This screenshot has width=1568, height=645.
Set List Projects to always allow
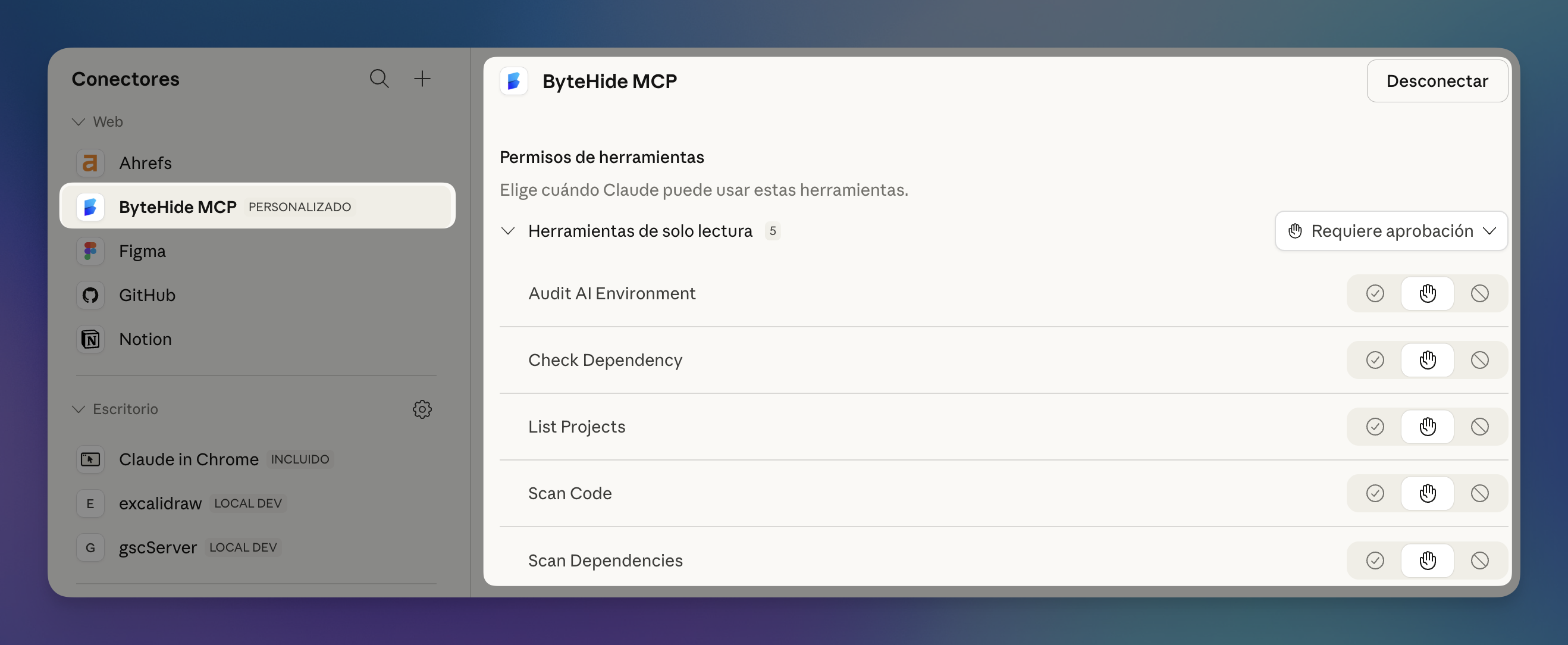(1375, 427)
